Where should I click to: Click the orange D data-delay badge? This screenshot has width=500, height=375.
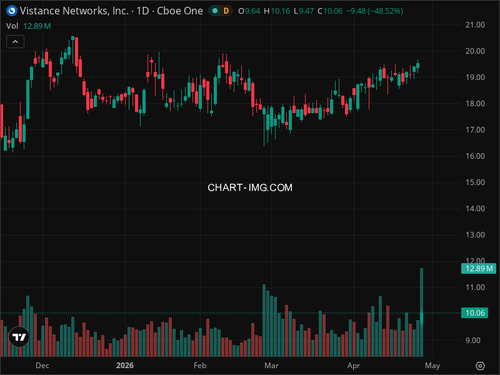[226, 11]
